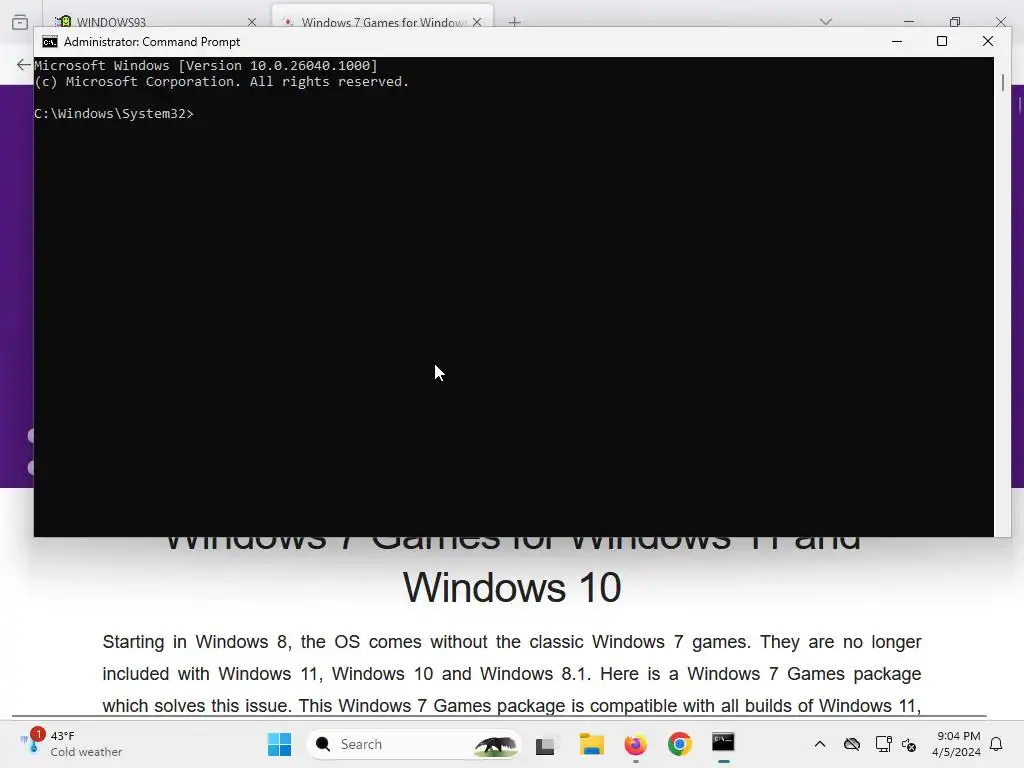This screenshot has width=1024, height=768.
Task: Maximize the Command Prompt window
Action: coord(942,41)
